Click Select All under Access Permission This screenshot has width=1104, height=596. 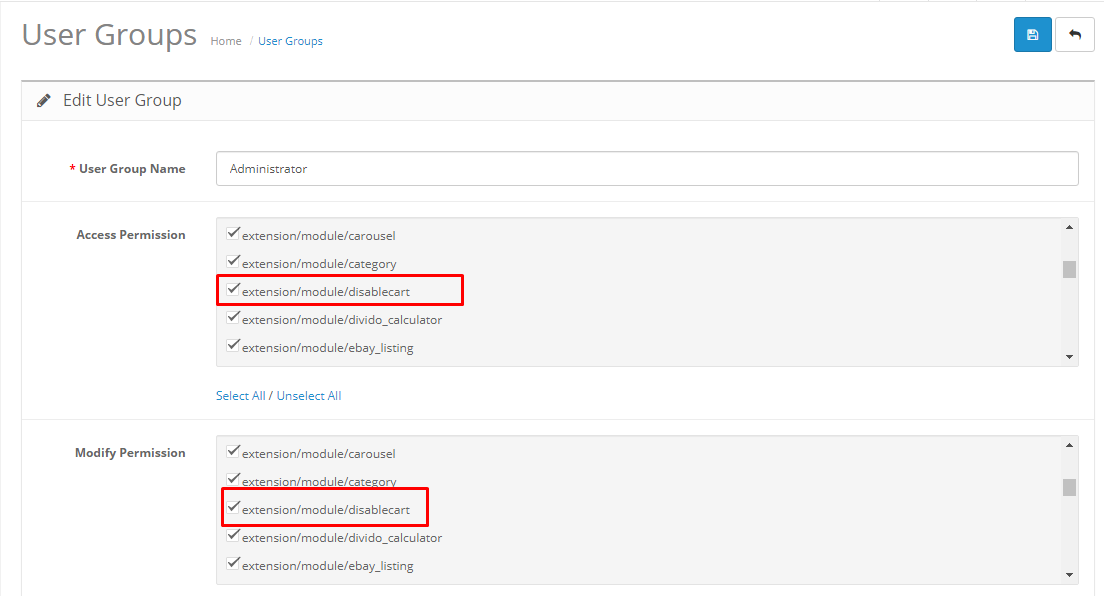tap(240, 396)
